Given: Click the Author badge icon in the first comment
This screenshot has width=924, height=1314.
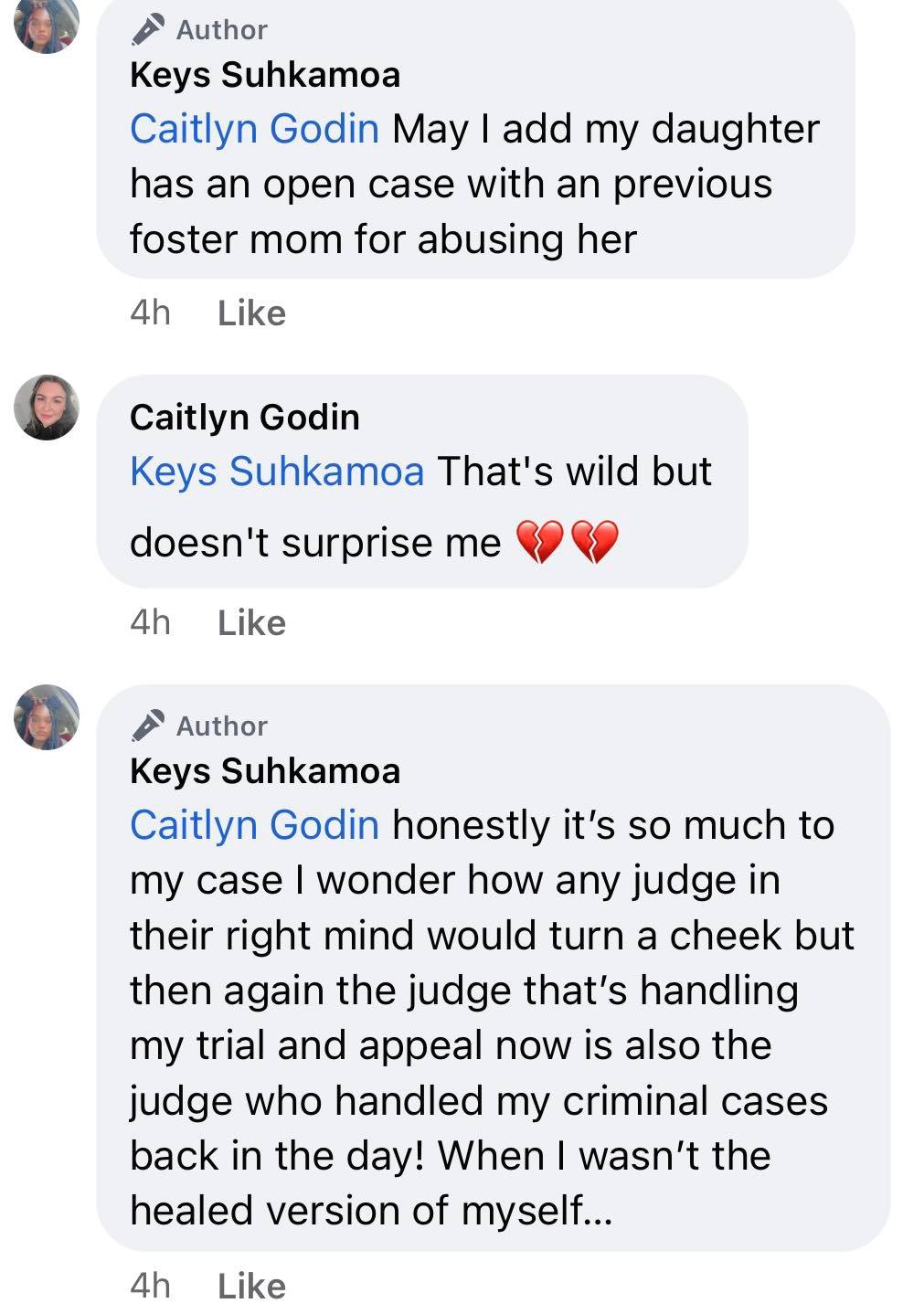Looking at the screenshot, I should 148,30.
